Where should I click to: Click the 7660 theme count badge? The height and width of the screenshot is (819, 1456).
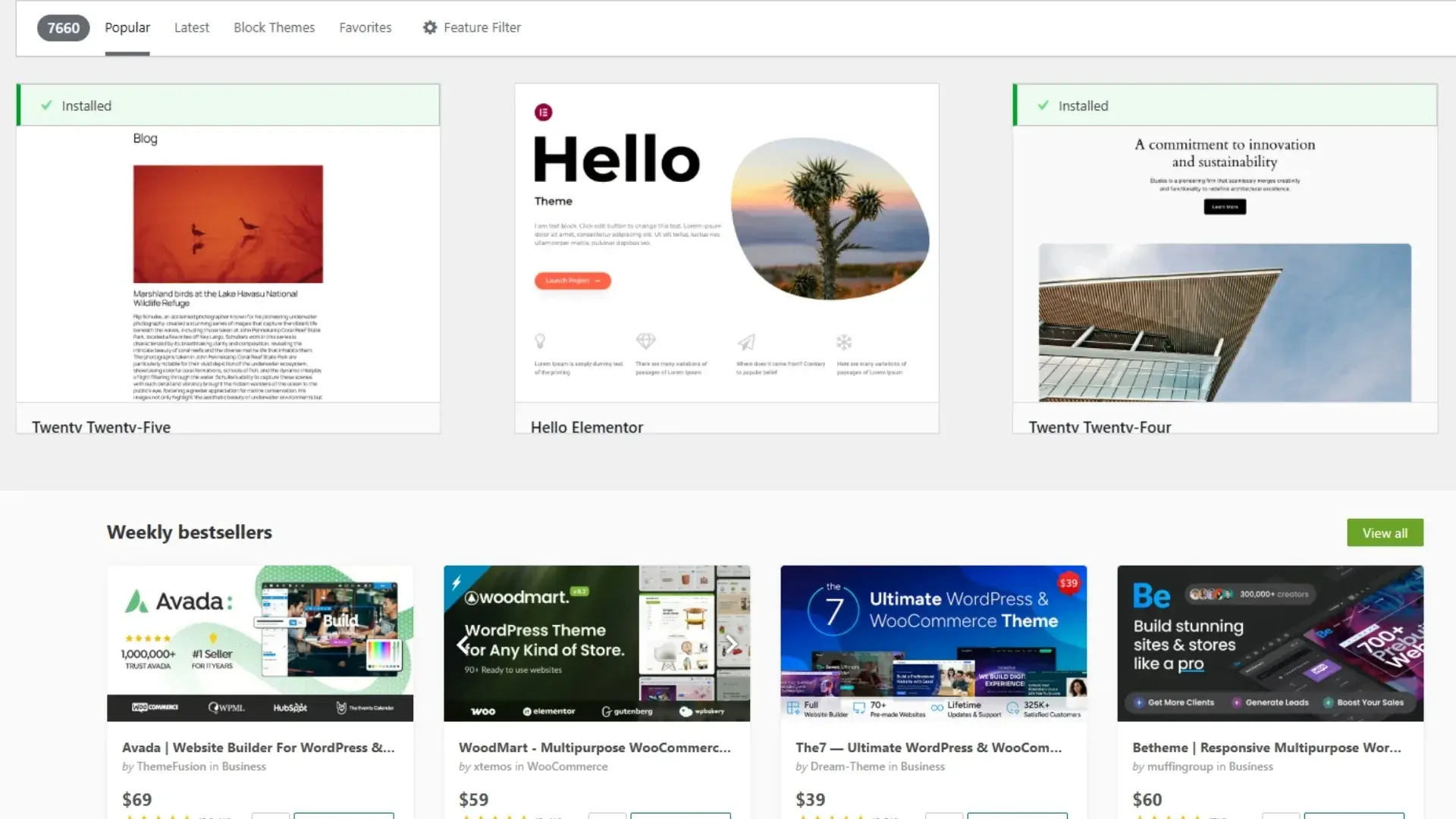[x=63, y=27]
